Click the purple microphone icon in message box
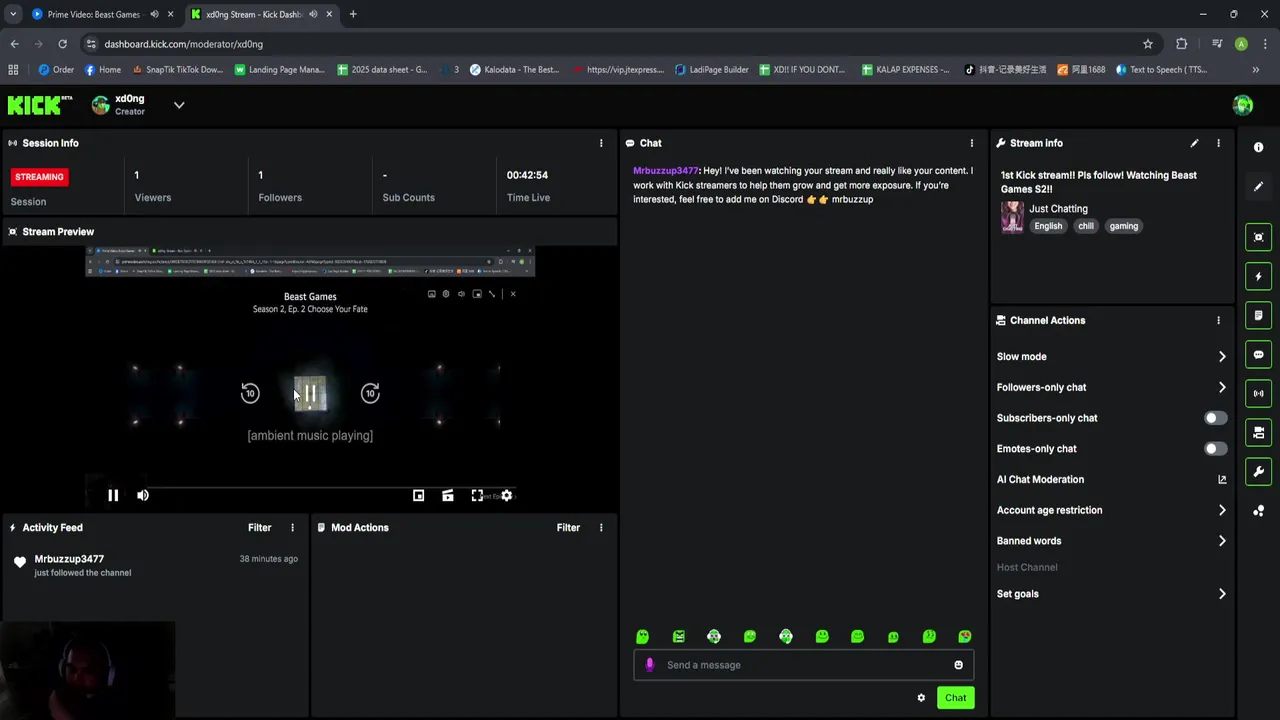Screen dimensions: 1280x720 [650, 665]
